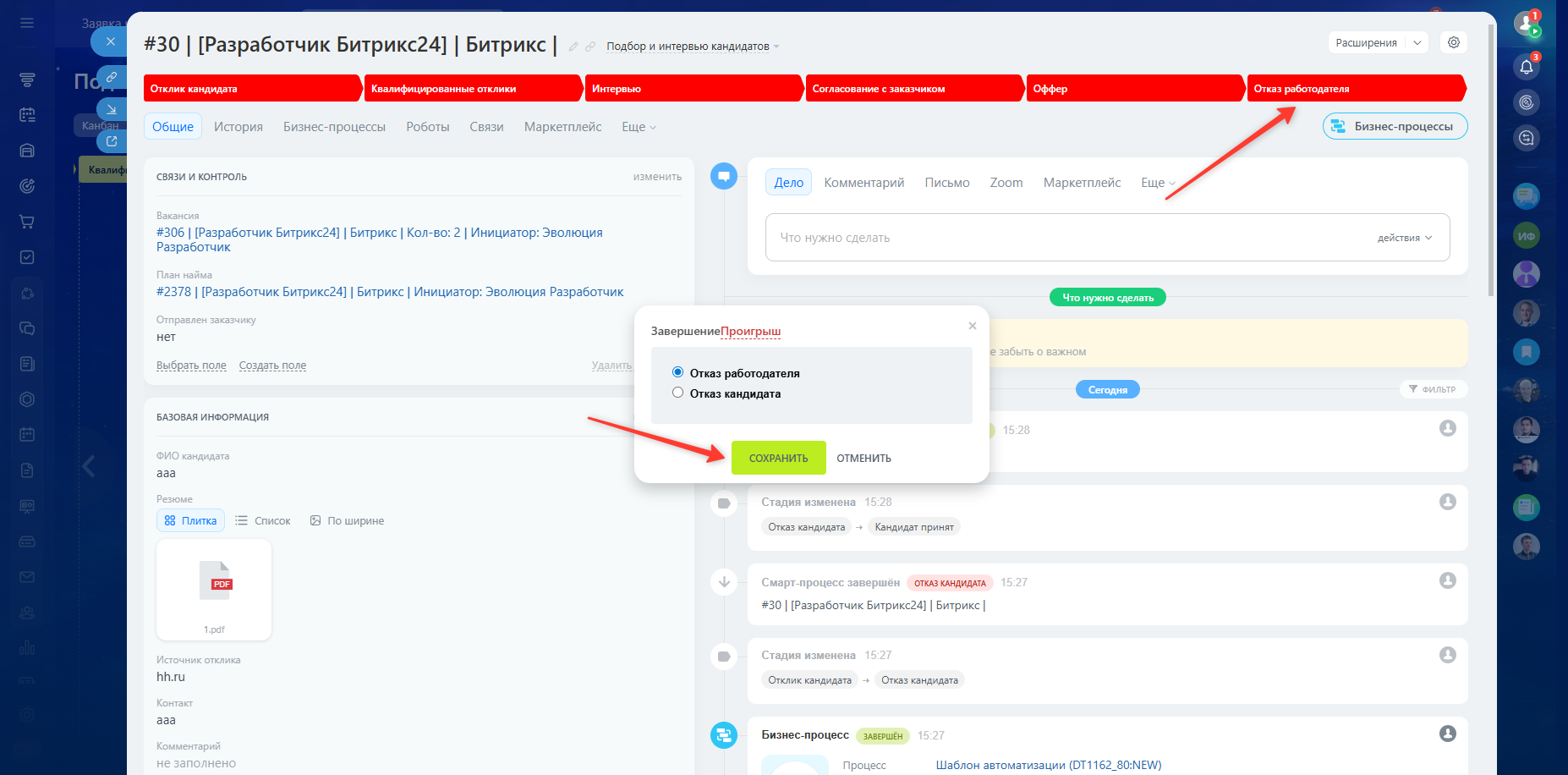Screen dimensions: 1568x775
Task: Copy item link icon next to title
Action: (x=590, y=47)
